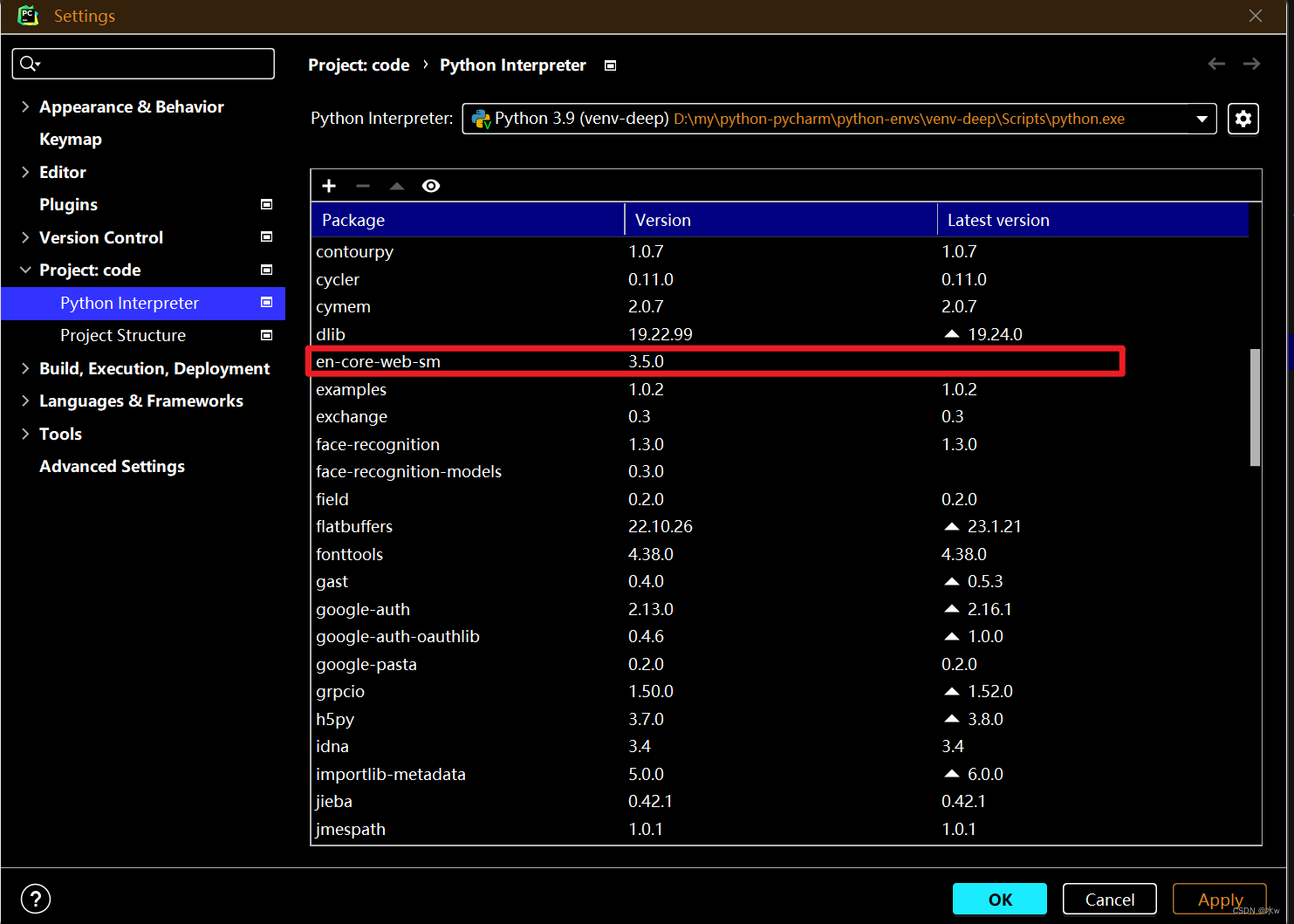Upgrade a package using the up-arrow toolbar icon

tap(397, 185)
